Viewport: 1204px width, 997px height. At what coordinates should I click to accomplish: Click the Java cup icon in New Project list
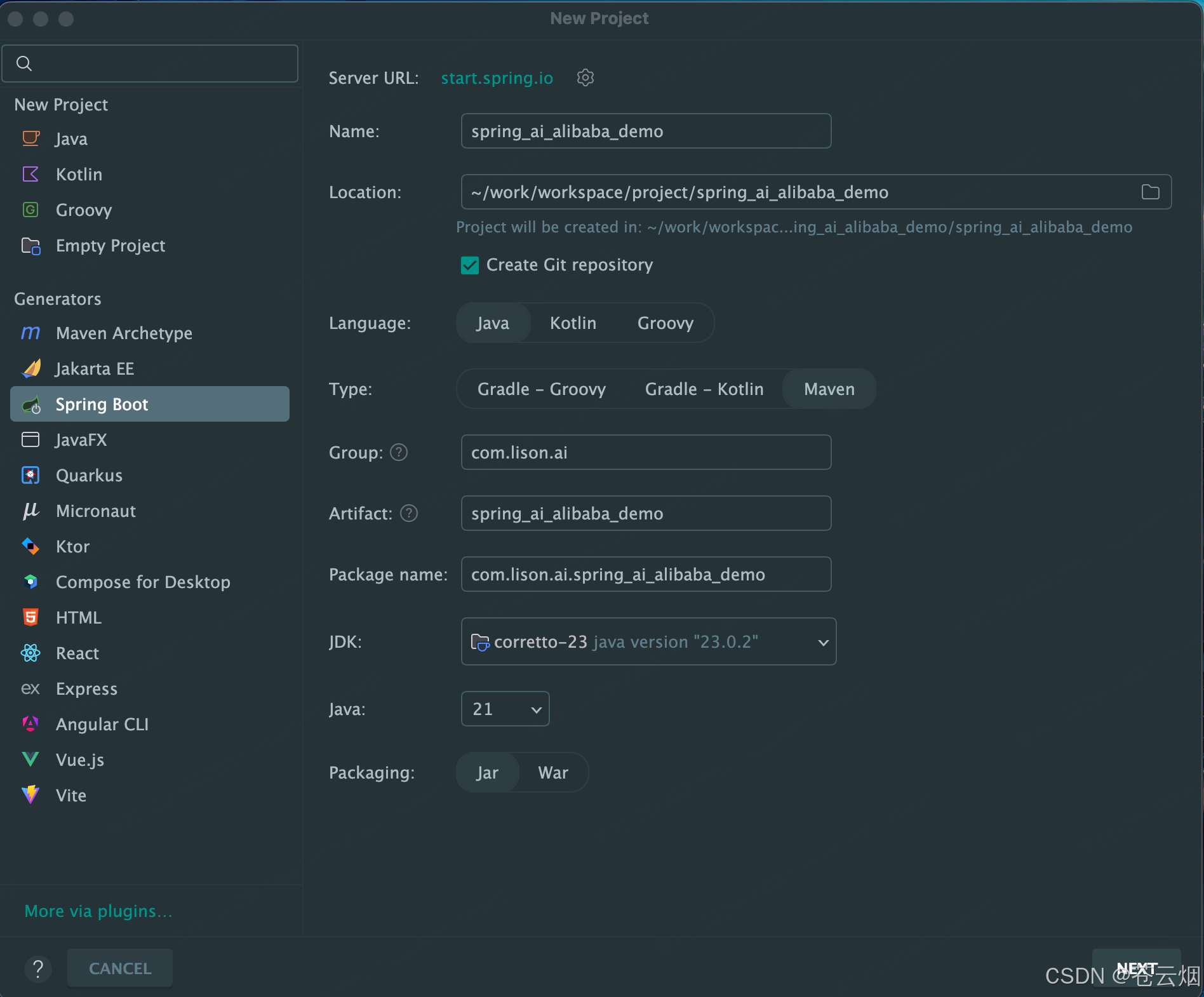click(x=30, y=138)
